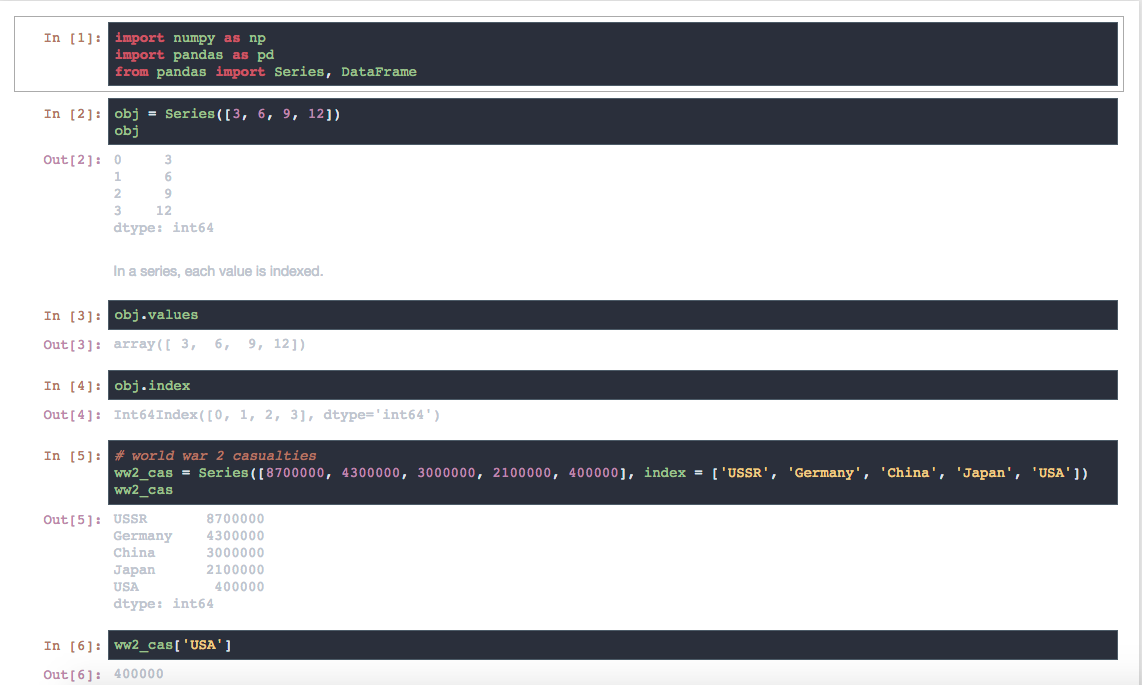1142x685 pixels.
Task: Click the 'Out[2]:' prompt label
Action: coord(72,159)
